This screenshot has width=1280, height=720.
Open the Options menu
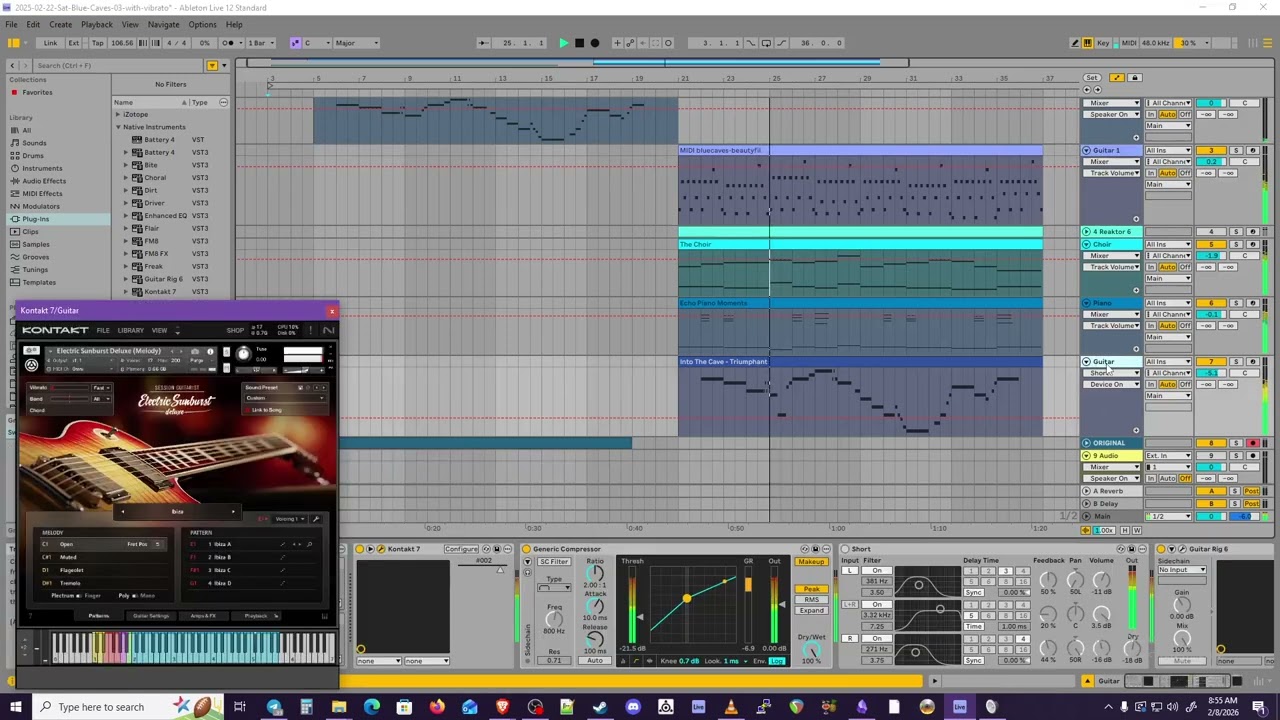coord(202,24)
